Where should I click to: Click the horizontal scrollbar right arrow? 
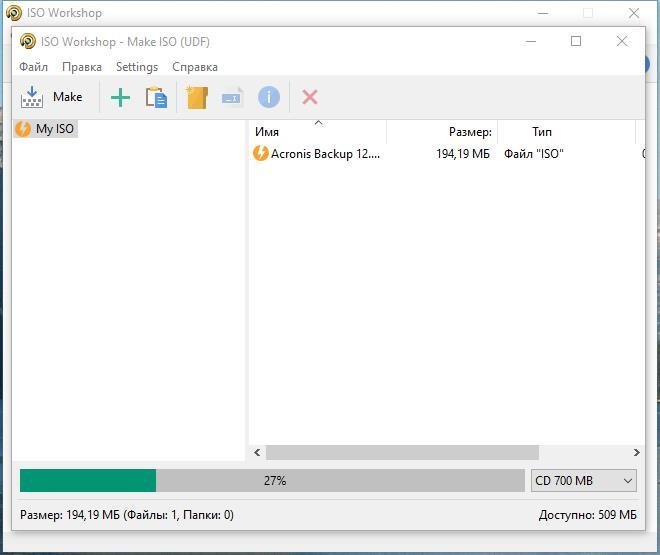[637, 453]
